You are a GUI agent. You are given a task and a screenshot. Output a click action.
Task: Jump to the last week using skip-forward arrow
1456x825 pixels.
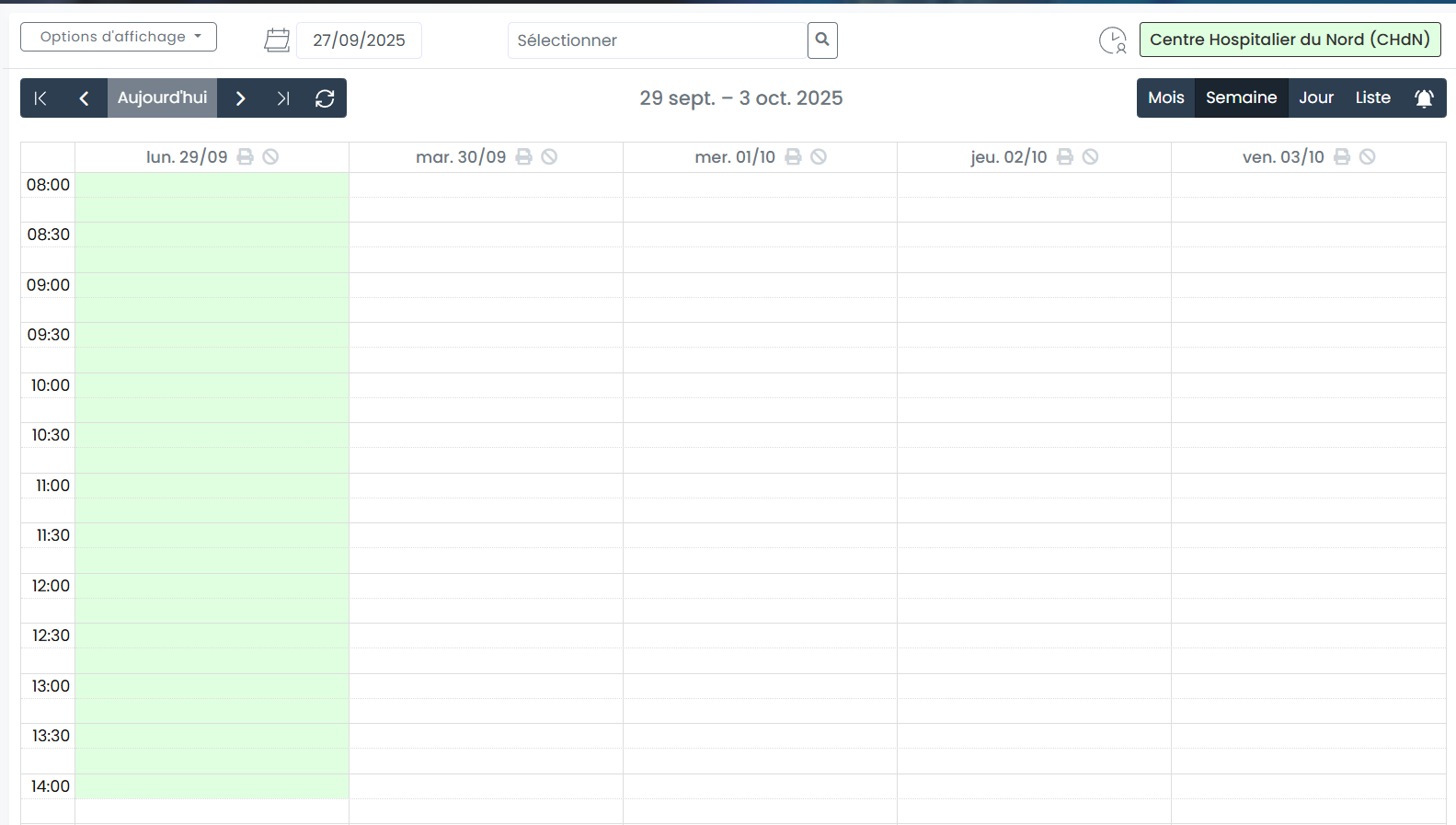tap(283, 98)
